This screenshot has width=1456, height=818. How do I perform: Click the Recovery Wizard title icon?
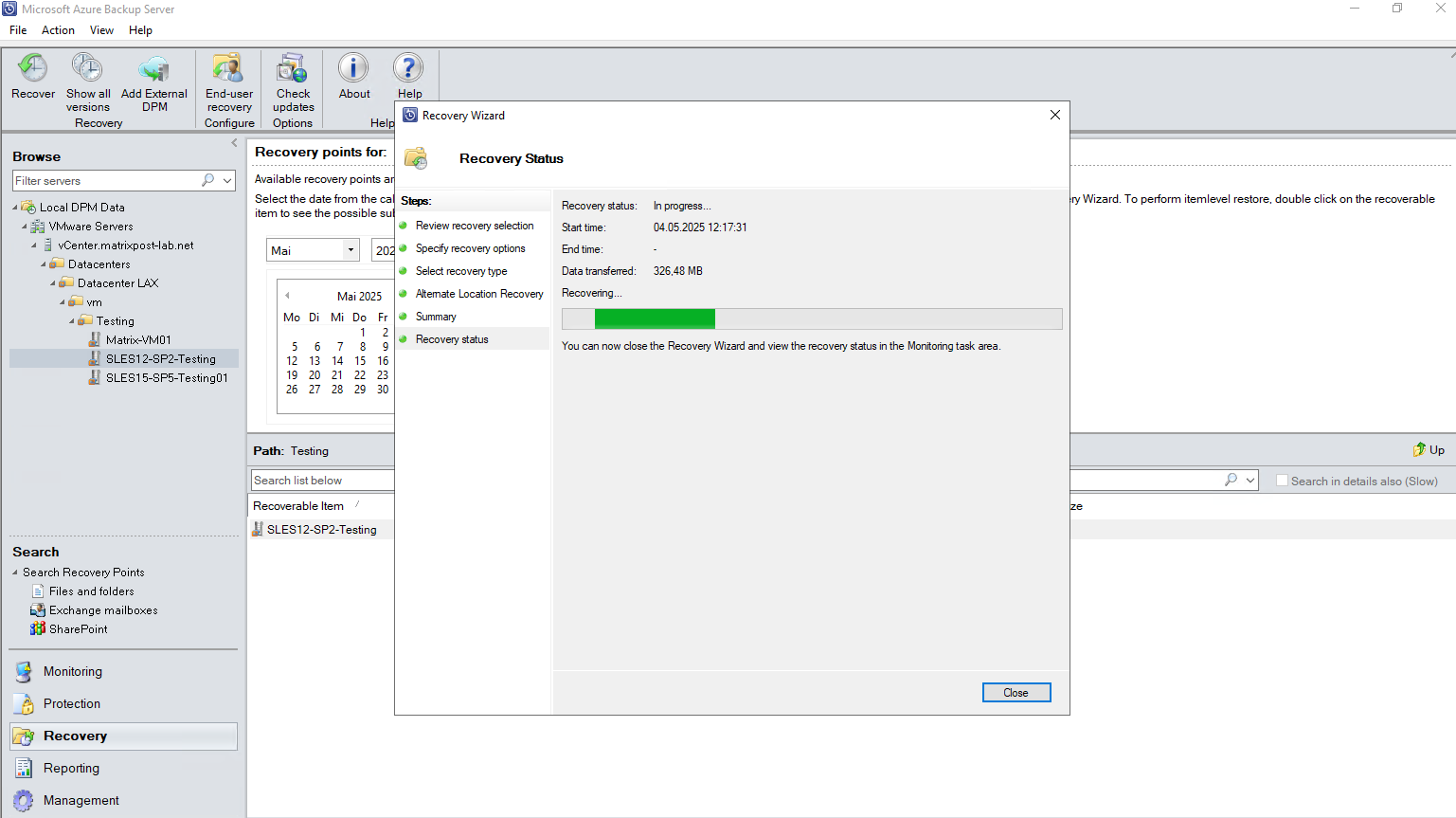pos(410,116)
